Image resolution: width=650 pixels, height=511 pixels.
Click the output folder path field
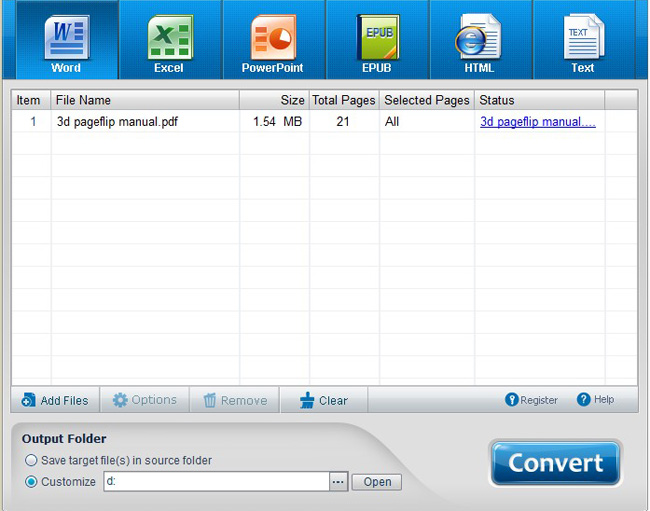coord(216,482)
